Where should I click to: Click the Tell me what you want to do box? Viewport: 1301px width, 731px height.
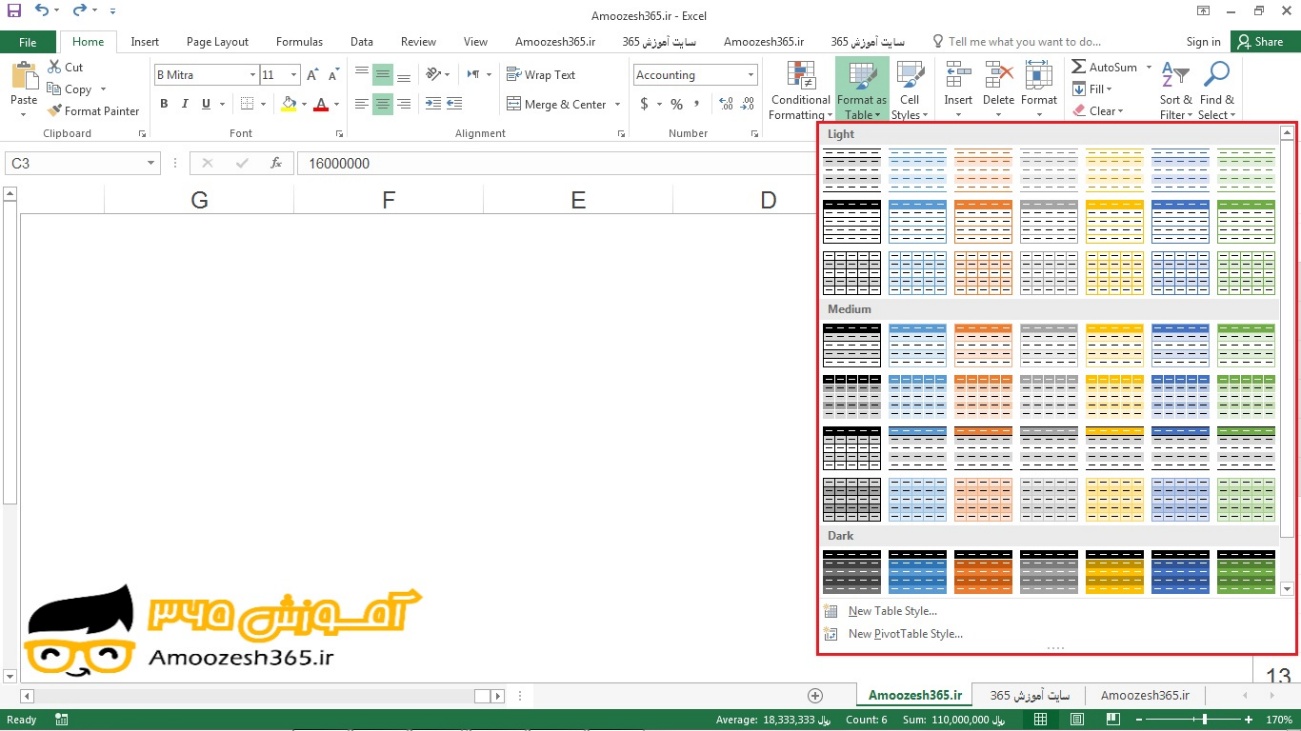[1016, 42]
